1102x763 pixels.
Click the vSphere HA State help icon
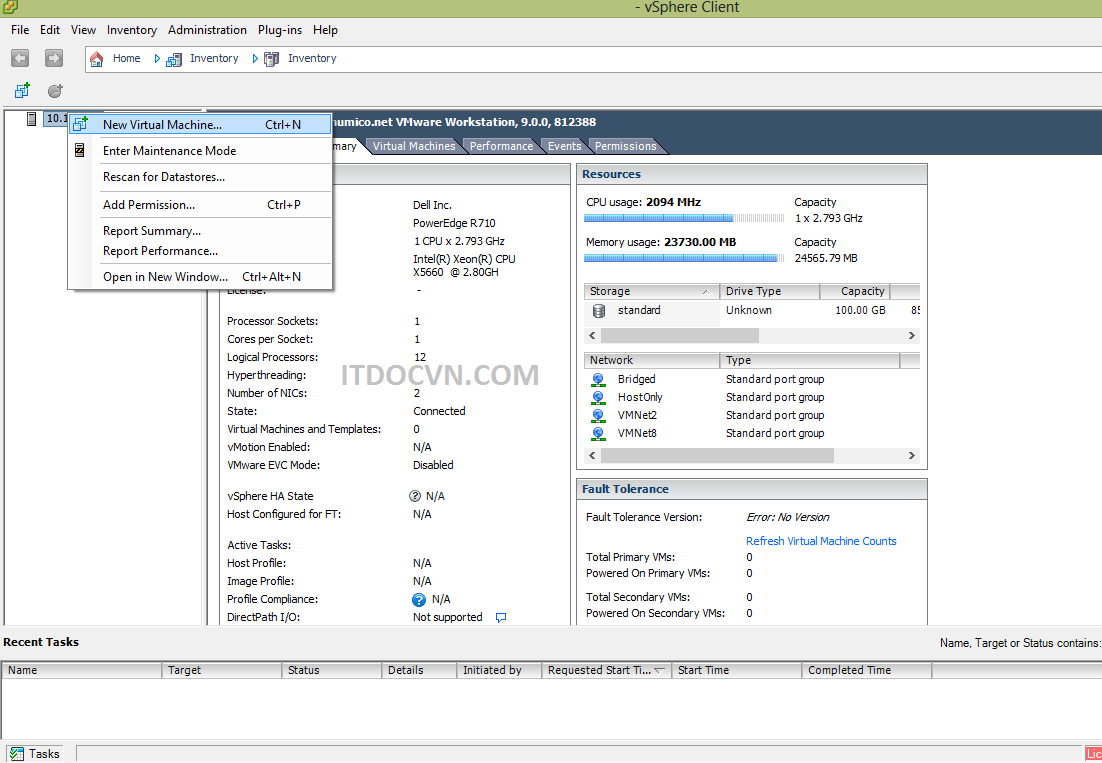(415, 496)
